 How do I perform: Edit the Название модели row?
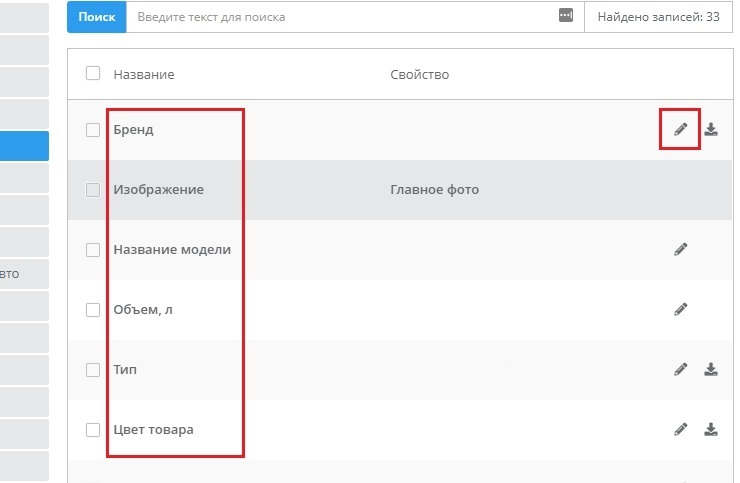click(x=680, y=249)
